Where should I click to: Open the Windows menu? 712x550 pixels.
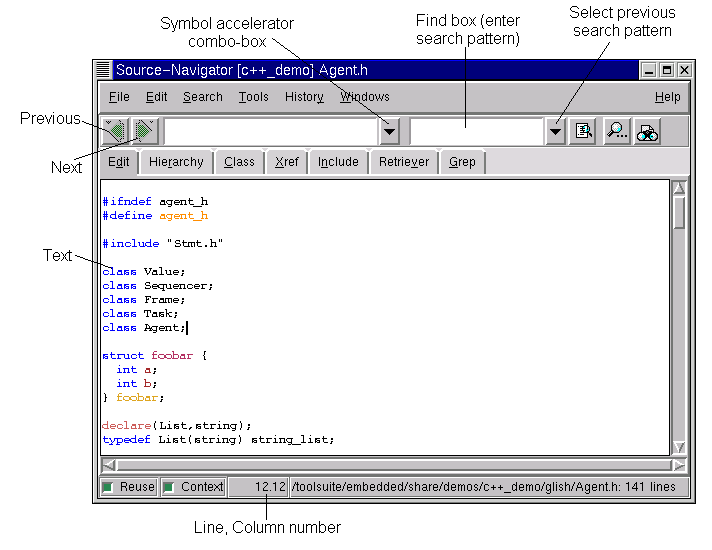pyautogui.click(x=365, y=97)
